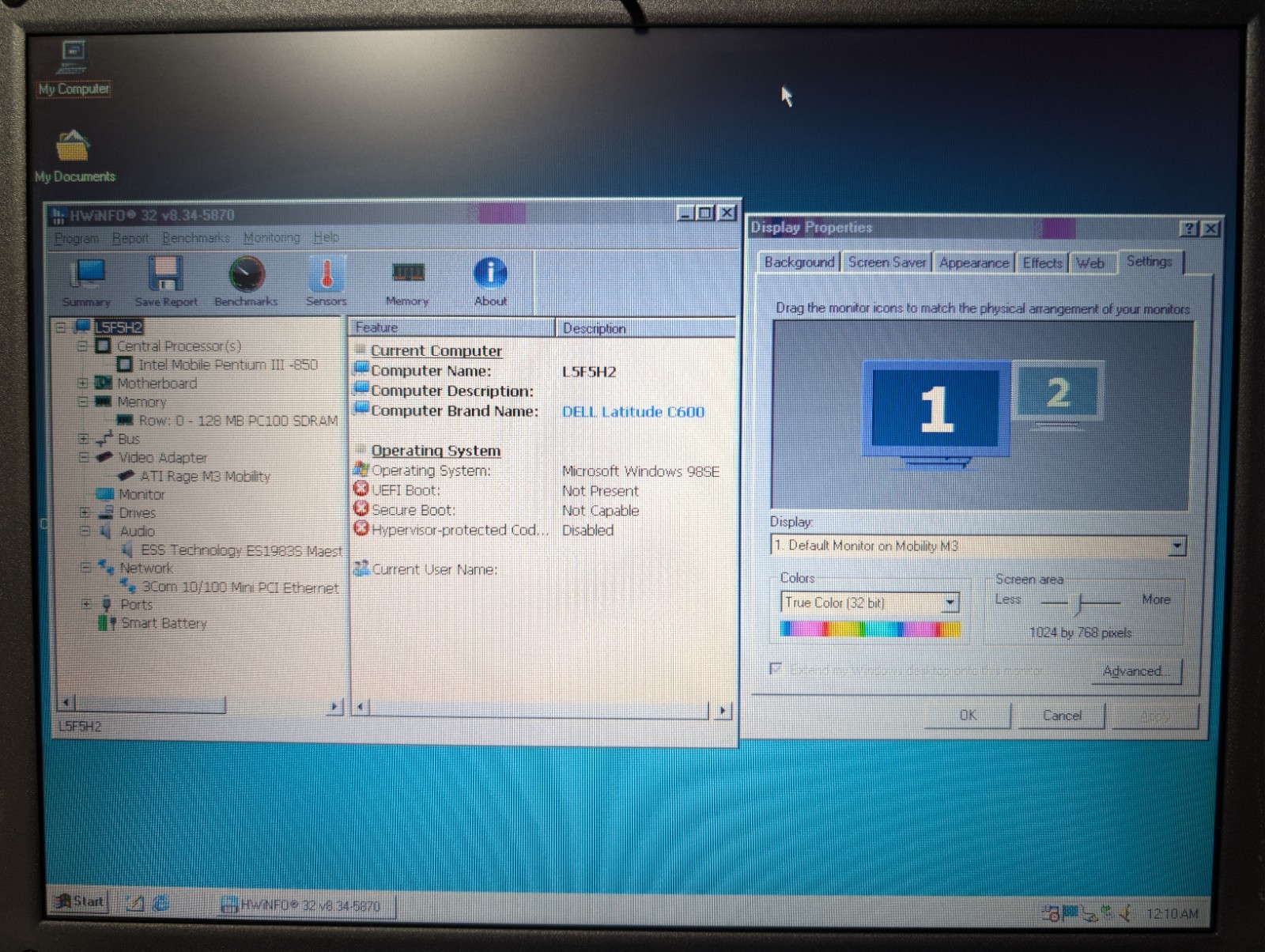Viewport: 1265px width, 952px height.
Task: Click Cancel in Display Properties
Action: click(x=1062, y=716)
